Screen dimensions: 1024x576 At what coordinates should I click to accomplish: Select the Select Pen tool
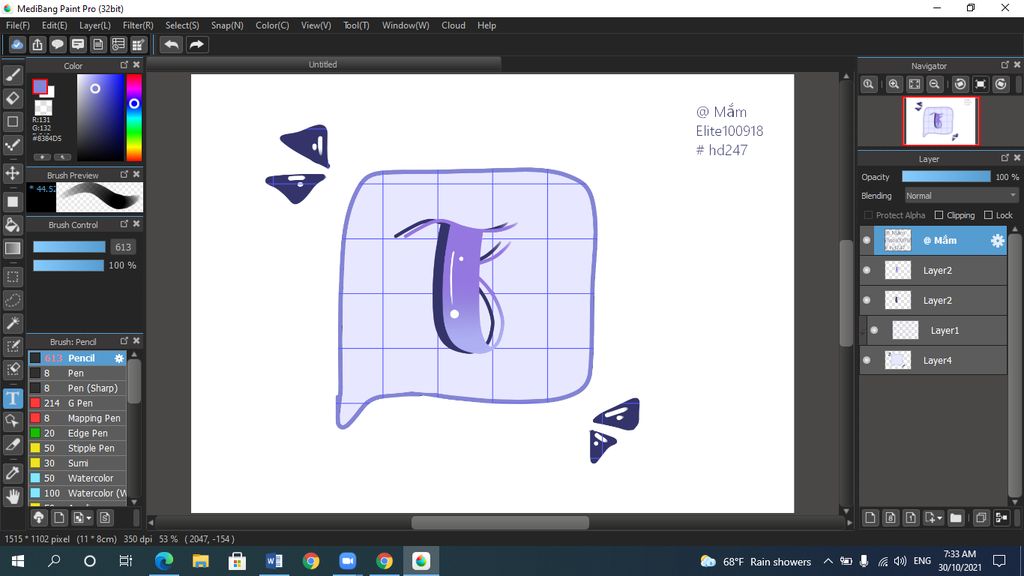tap(12, 346)
